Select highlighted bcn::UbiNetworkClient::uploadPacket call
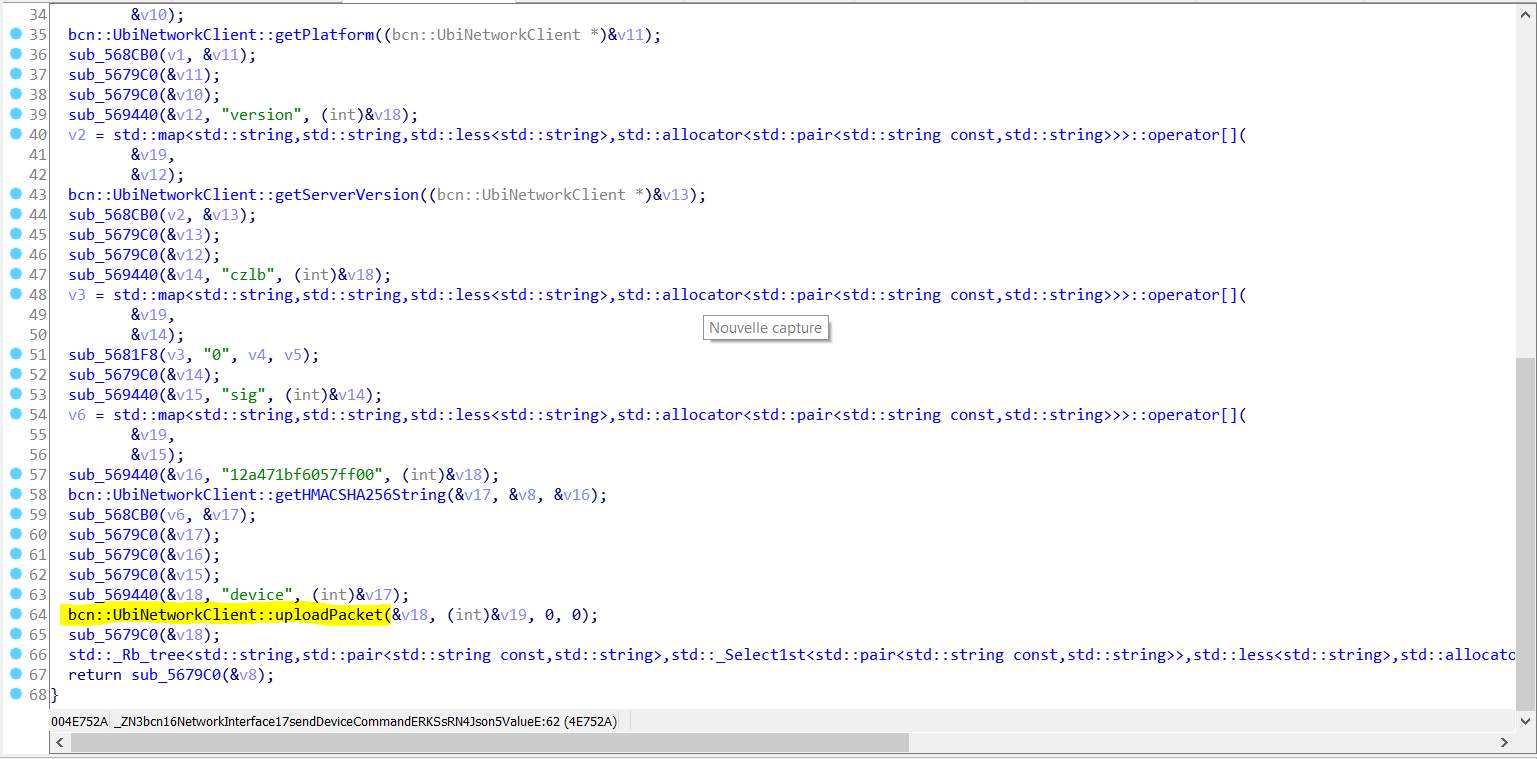 coord(226,614)
